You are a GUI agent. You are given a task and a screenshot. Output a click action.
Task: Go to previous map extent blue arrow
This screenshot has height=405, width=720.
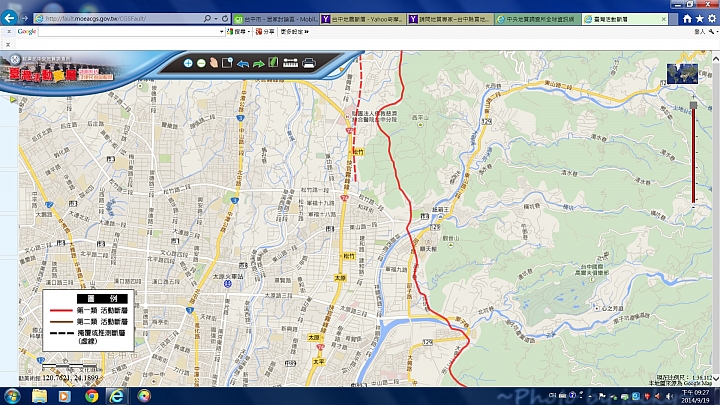coord(243,63)
